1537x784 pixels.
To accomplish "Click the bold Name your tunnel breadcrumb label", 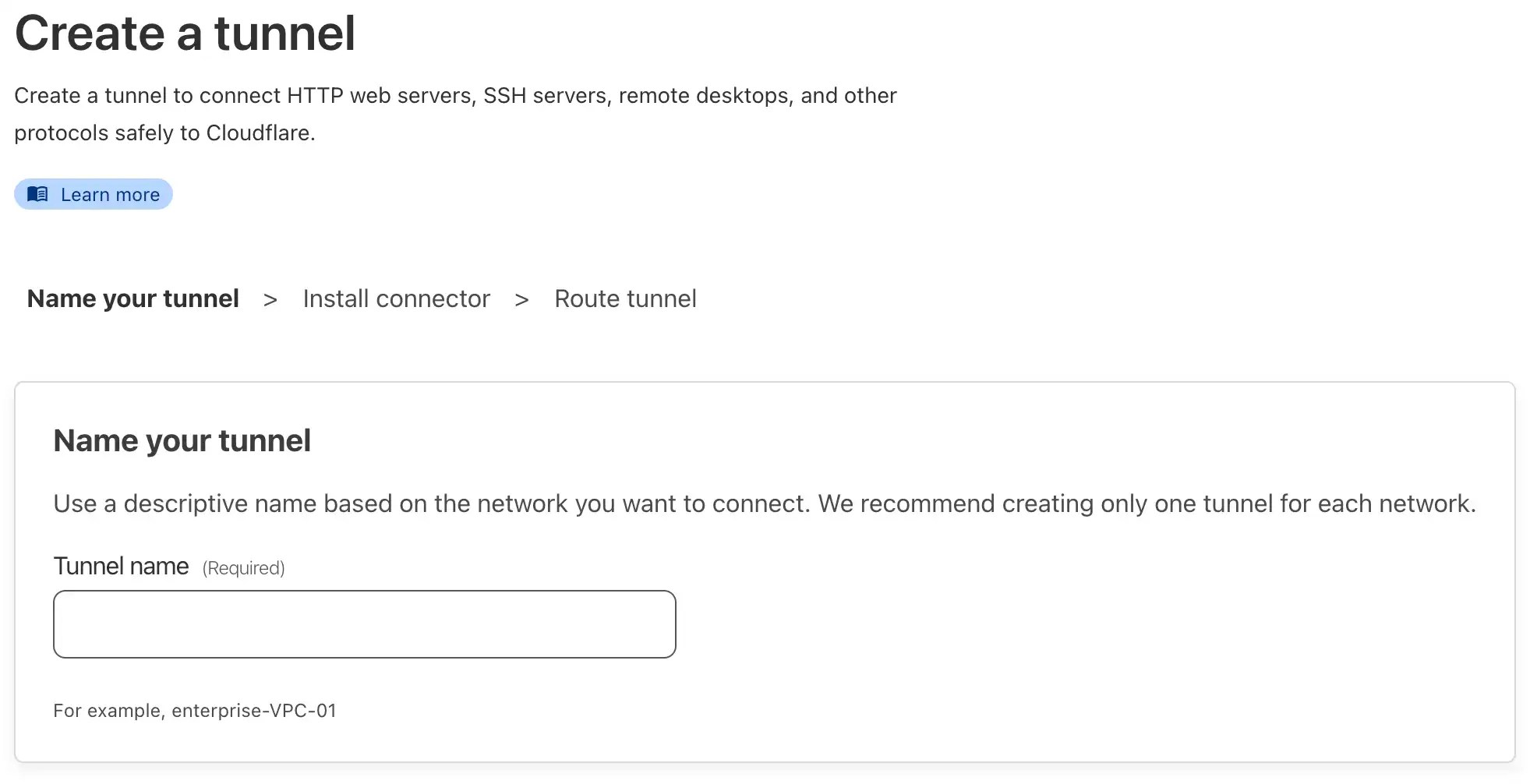I will click(x=132, y=298).
